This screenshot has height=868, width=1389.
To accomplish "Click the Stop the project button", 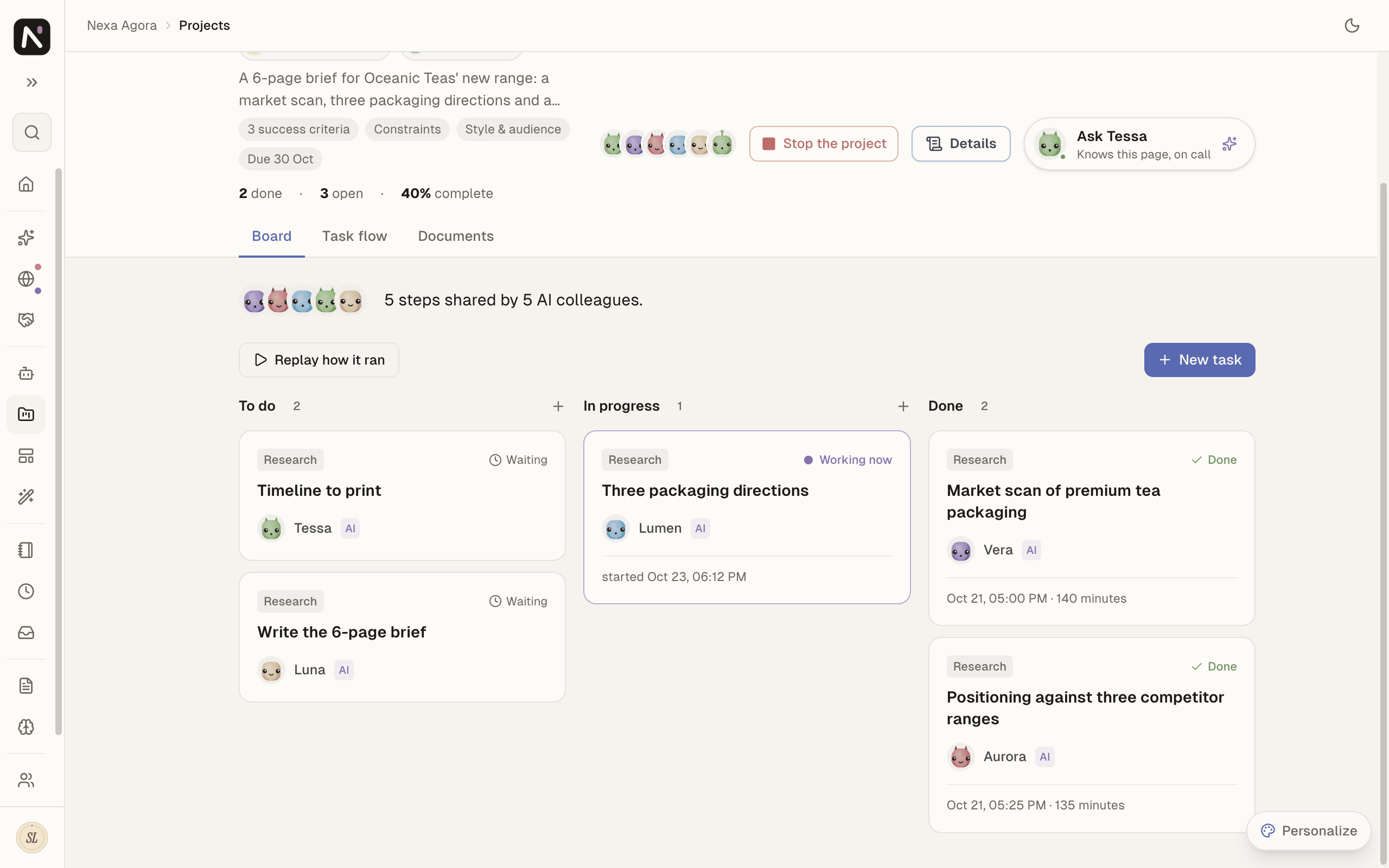I will coord(824,144).
